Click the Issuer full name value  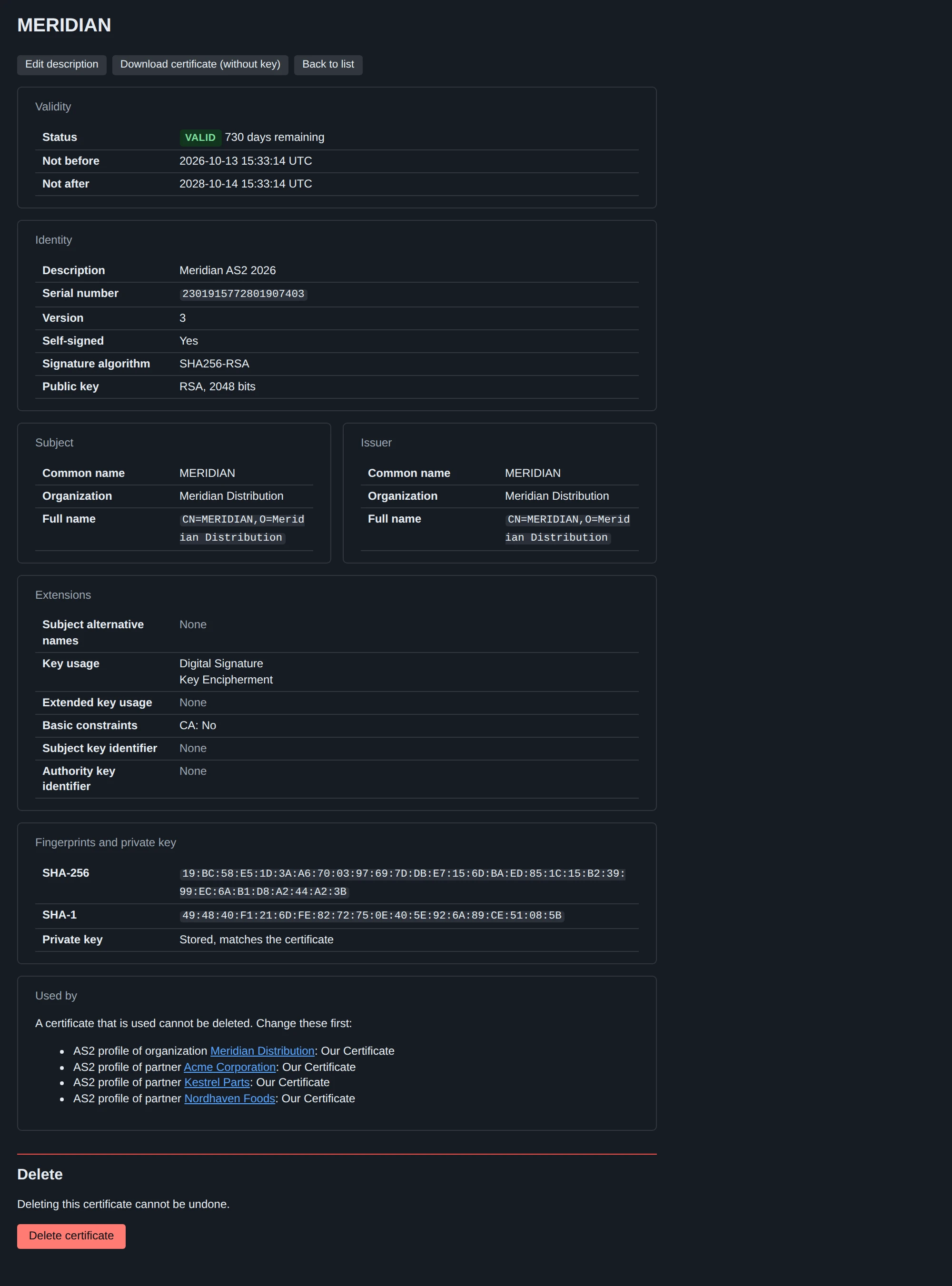[x=567, y=528]
